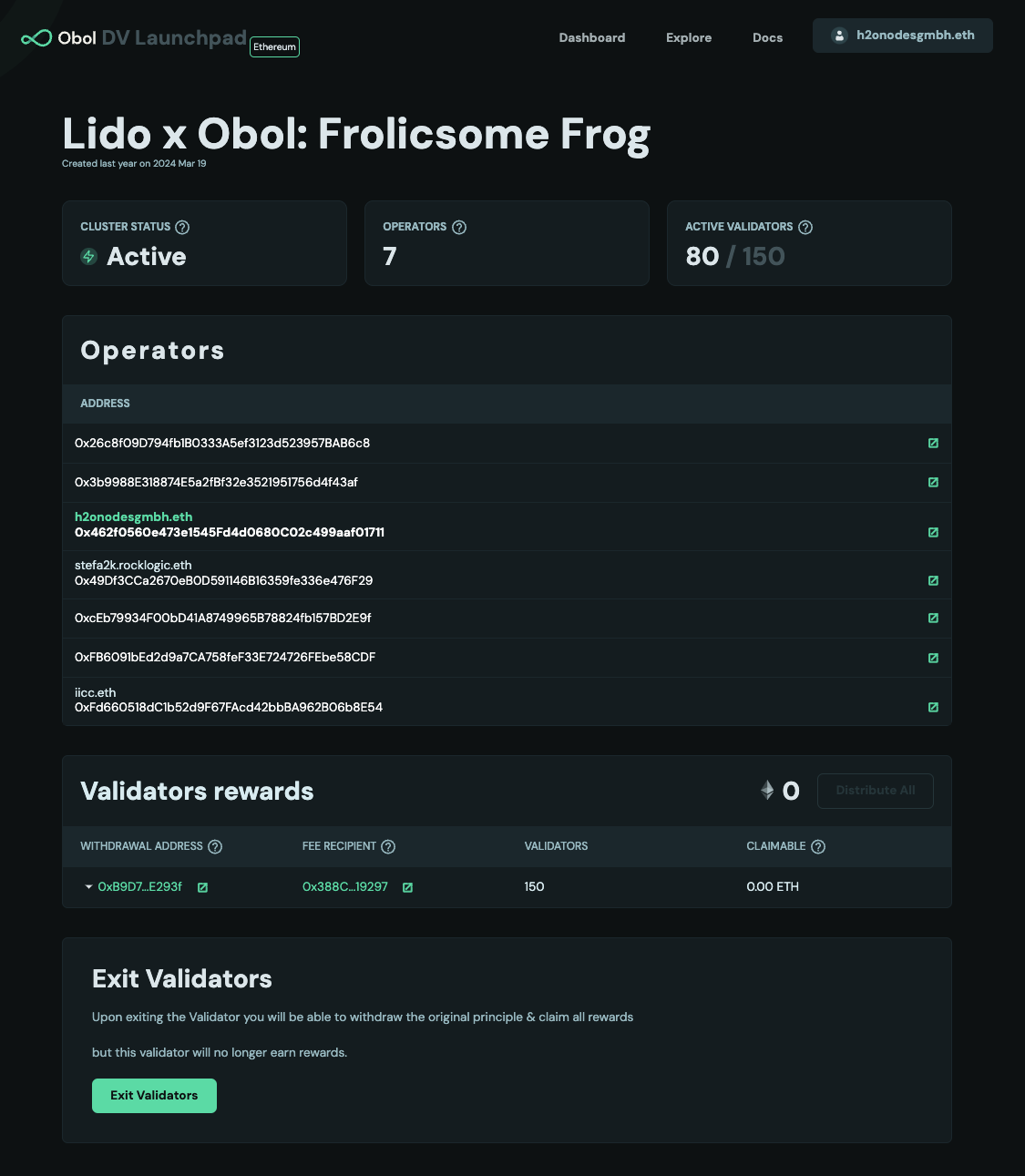Click the Distribute All button
1025x1176 pixels.
(x=875, y=791)
